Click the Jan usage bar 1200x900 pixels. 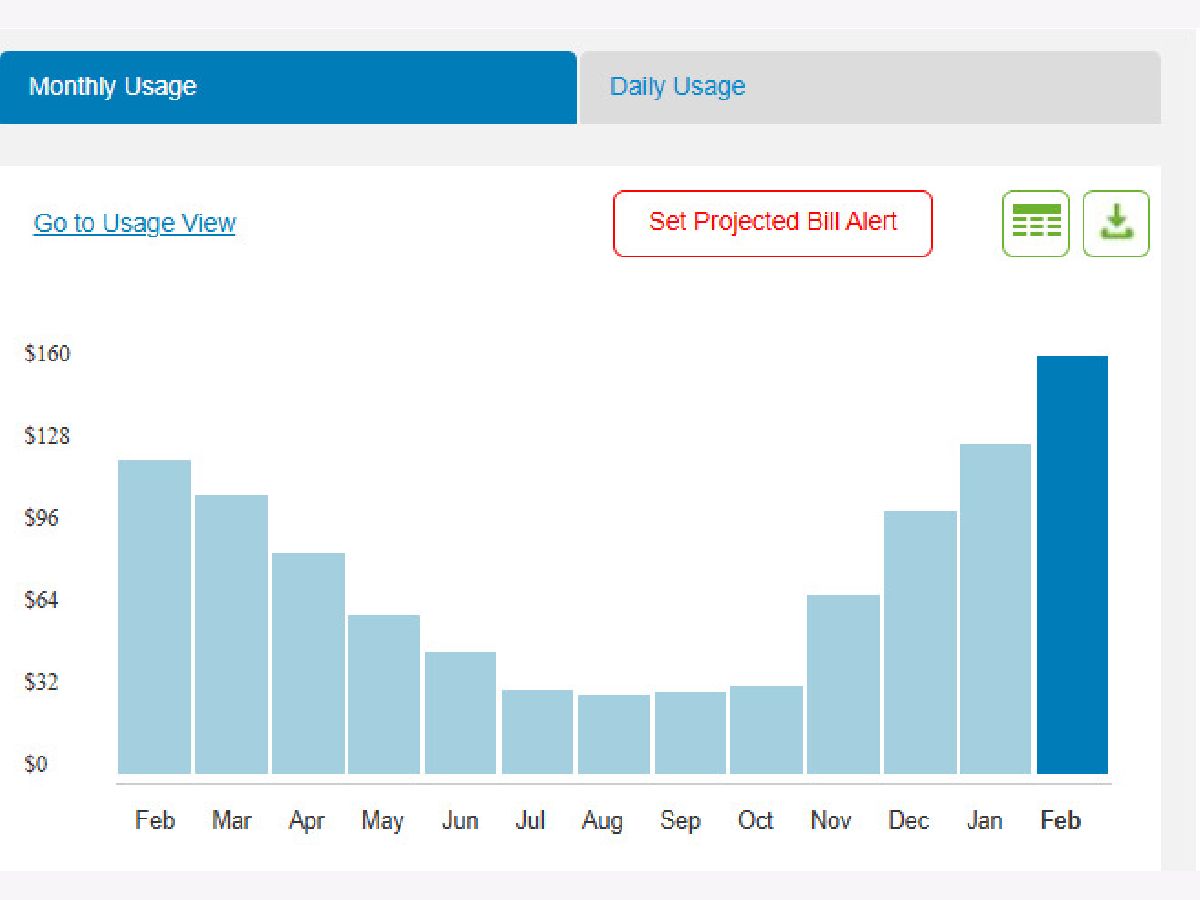[995, 609]
